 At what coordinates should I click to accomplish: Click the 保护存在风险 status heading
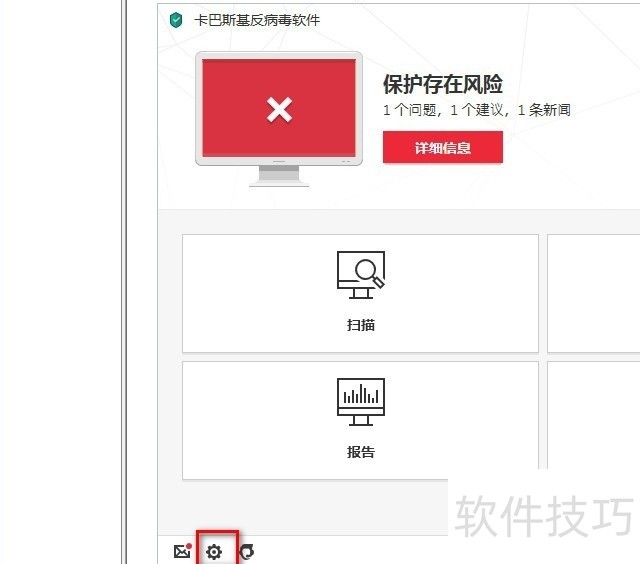coord(442,85)
